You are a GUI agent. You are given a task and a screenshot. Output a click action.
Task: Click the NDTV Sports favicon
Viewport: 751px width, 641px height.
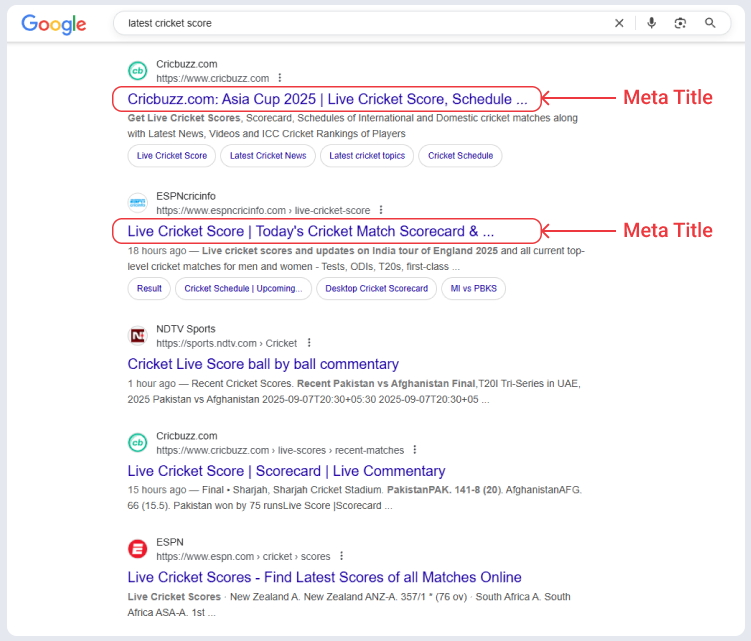(137, 336)
